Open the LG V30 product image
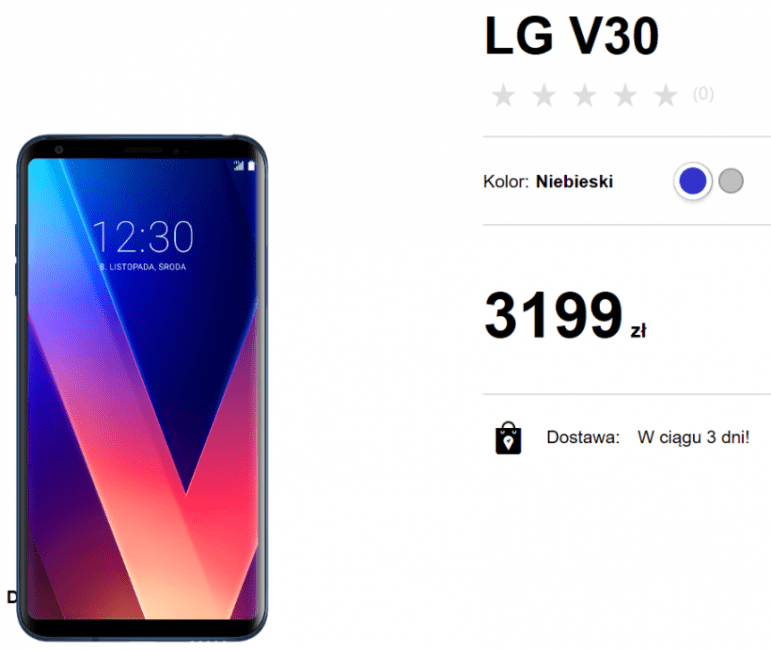This screenshot has width=771, height=650. click(x=142, y=387)
